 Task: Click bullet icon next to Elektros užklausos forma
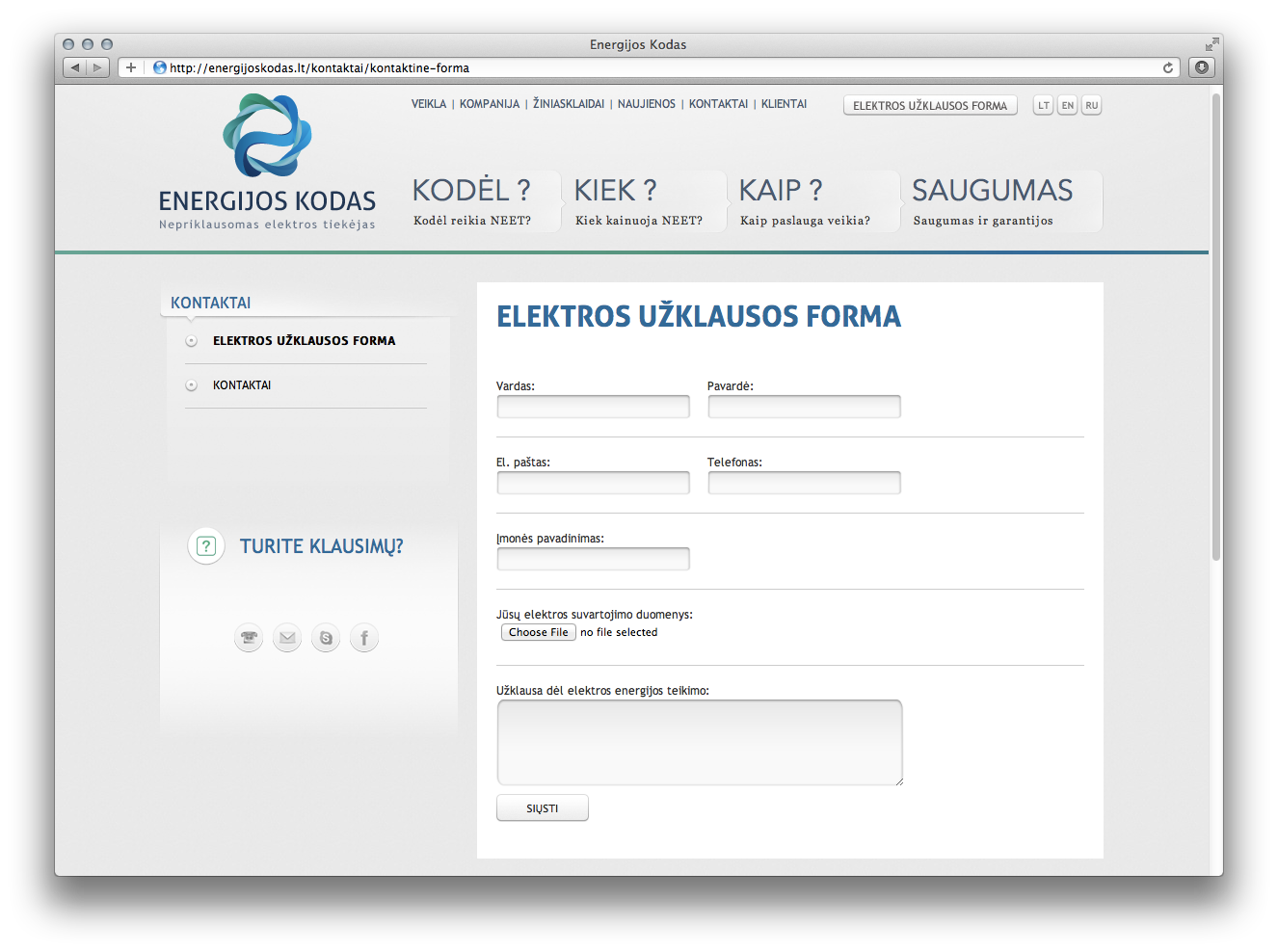click(192, 341)
